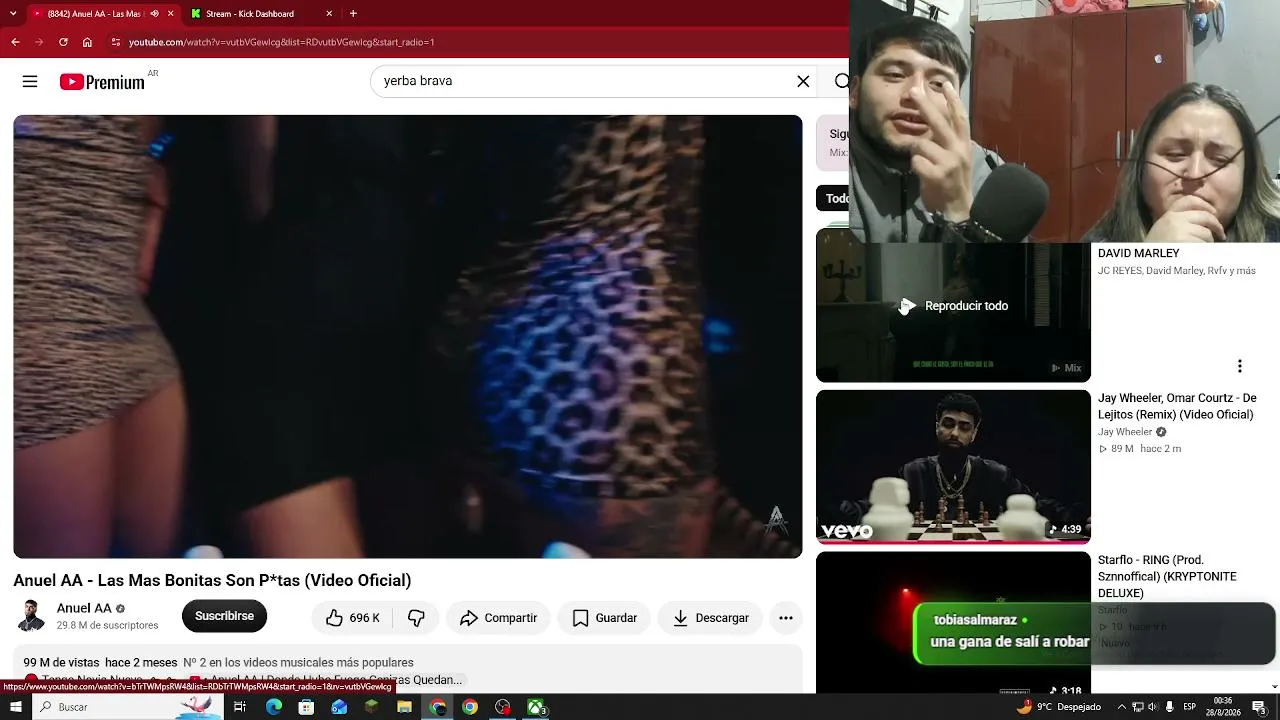The height and width of the screenshot is (720, 1280).
Task: Expand the browser tab search dropdown
Action: point(13,14)
